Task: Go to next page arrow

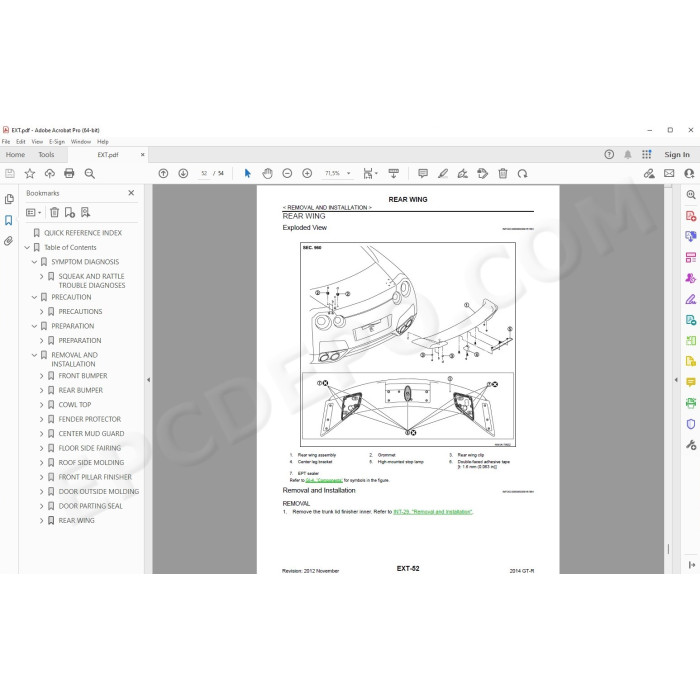Action: pyautogui.click(x=183, y=173)
